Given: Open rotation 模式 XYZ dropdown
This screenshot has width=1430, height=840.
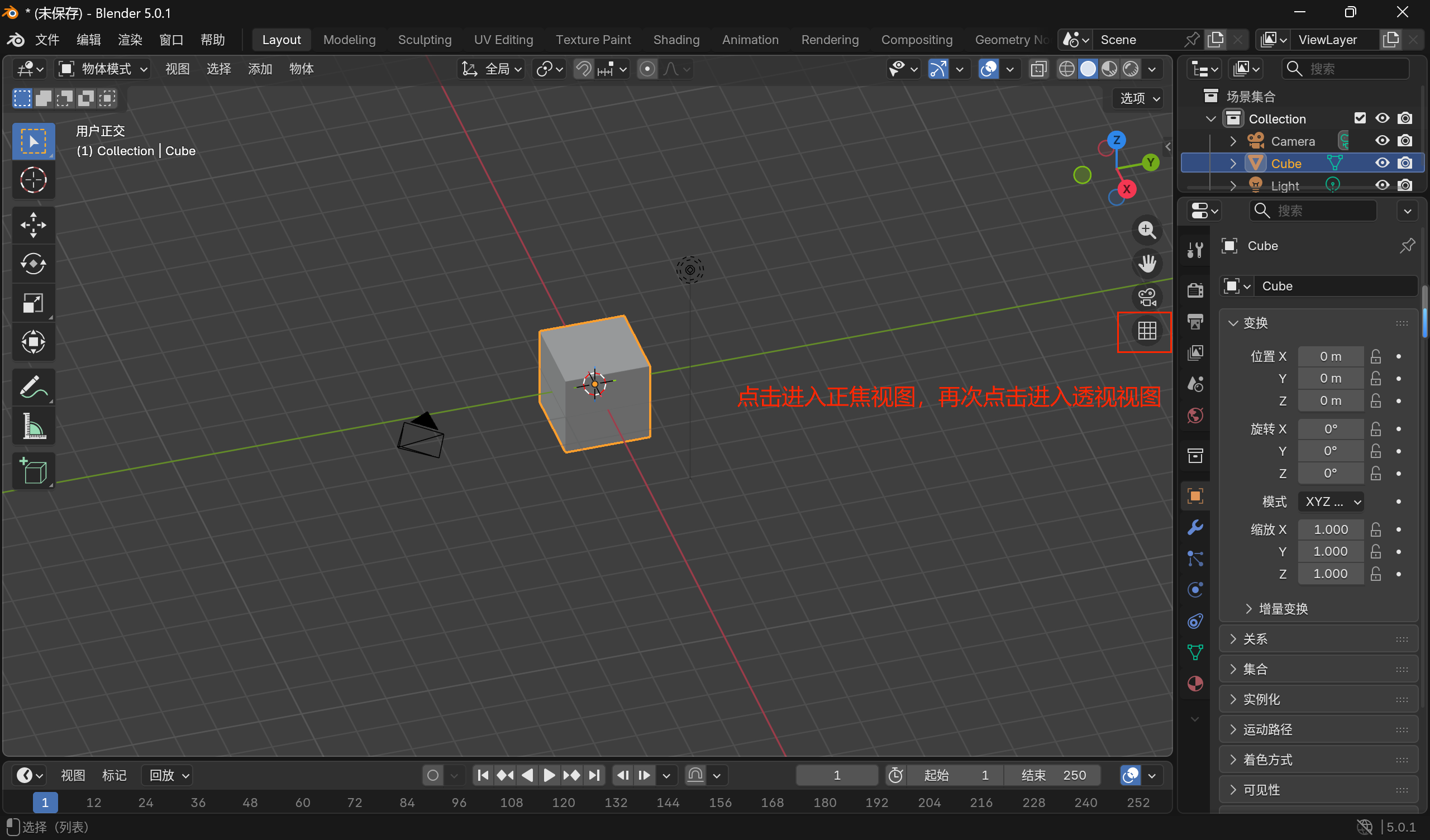Looking at the screenshot, I should point(1331,502).
